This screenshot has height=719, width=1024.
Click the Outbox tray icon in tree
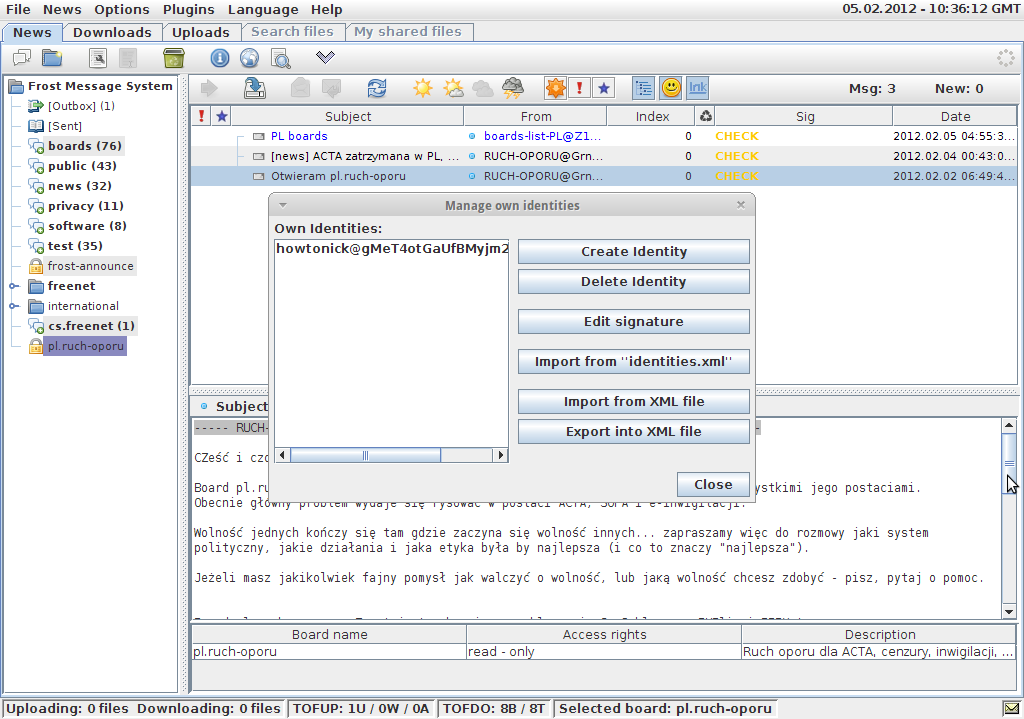pos(36,106)
